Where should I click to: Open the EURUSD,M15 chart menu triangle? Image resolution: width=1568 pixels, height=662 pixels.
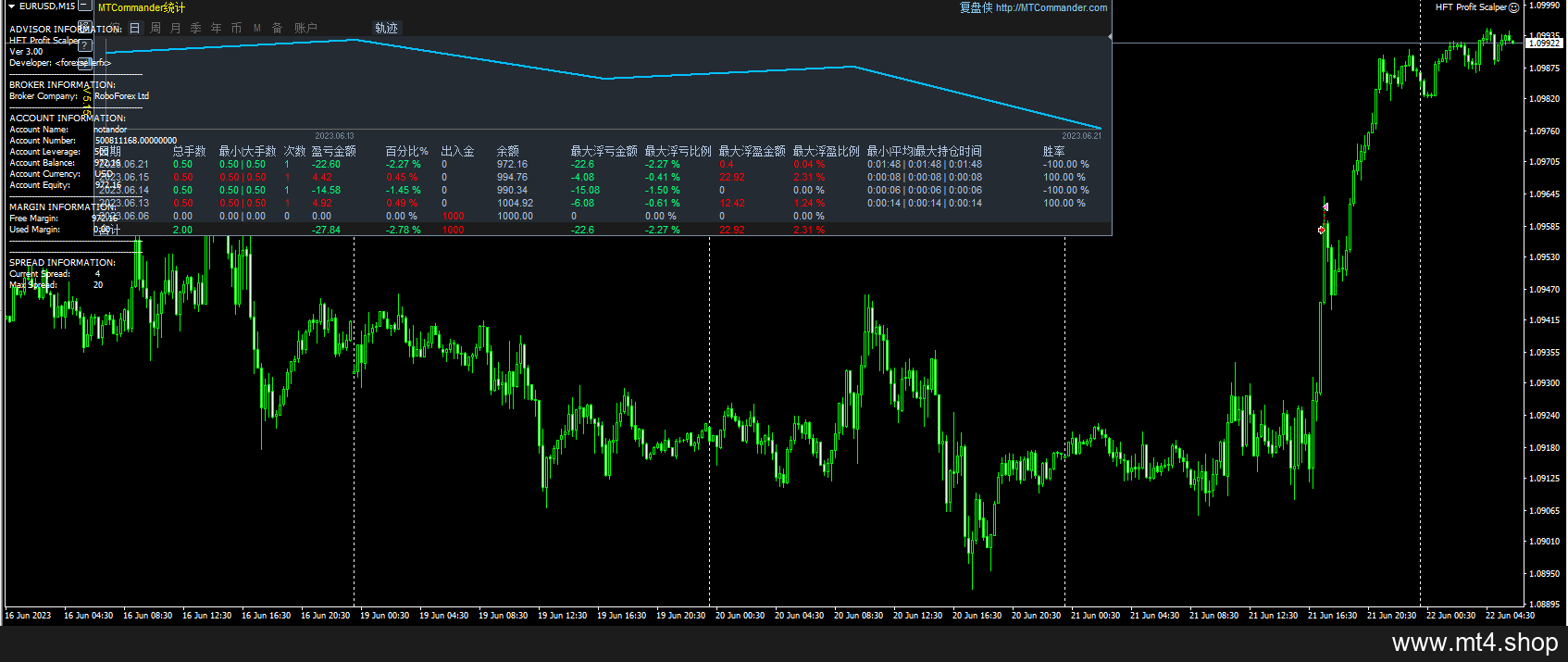tap(11, 6)
